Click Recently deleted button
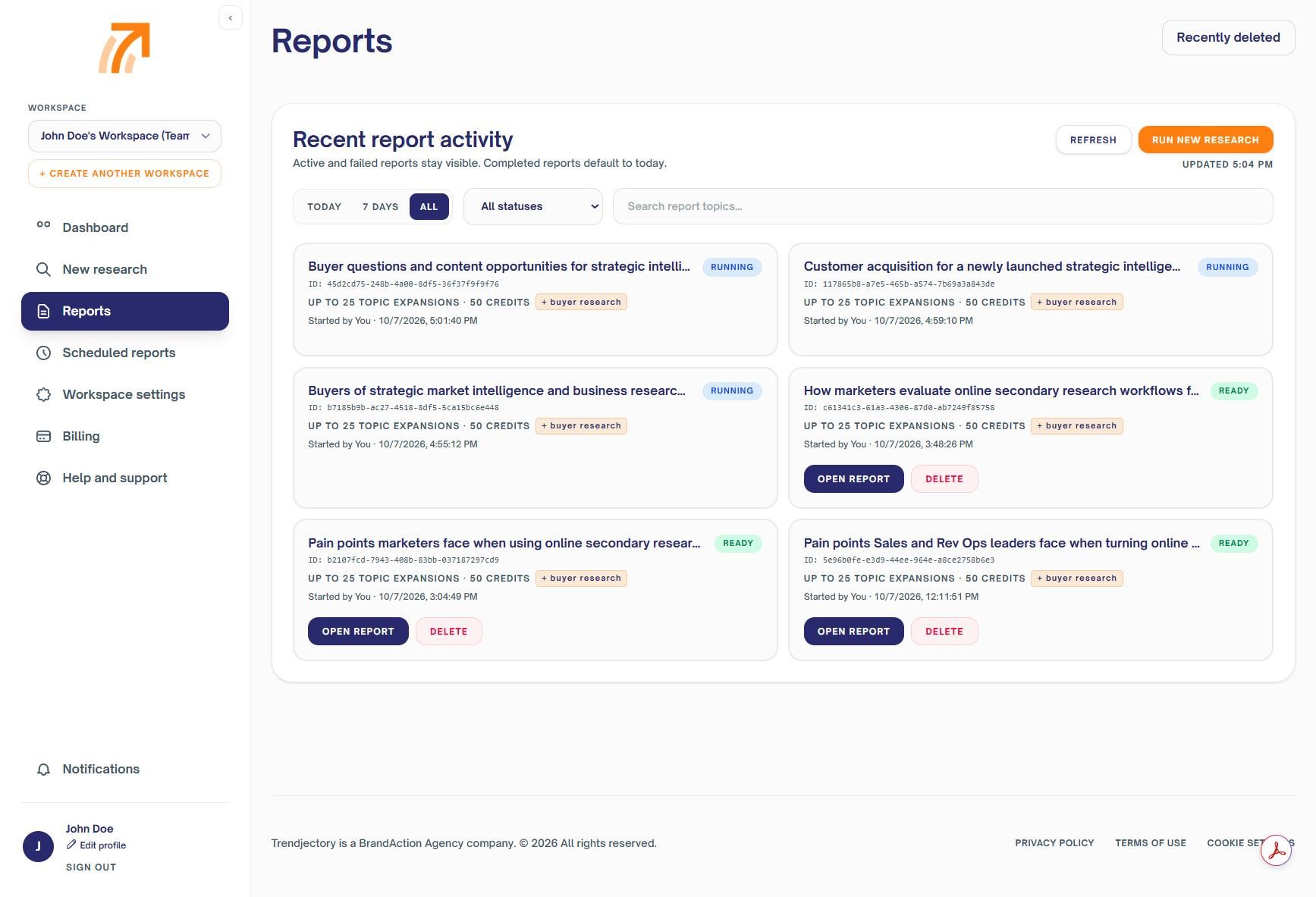This screenshot has height=897, width=1316. pos(1229,37)
